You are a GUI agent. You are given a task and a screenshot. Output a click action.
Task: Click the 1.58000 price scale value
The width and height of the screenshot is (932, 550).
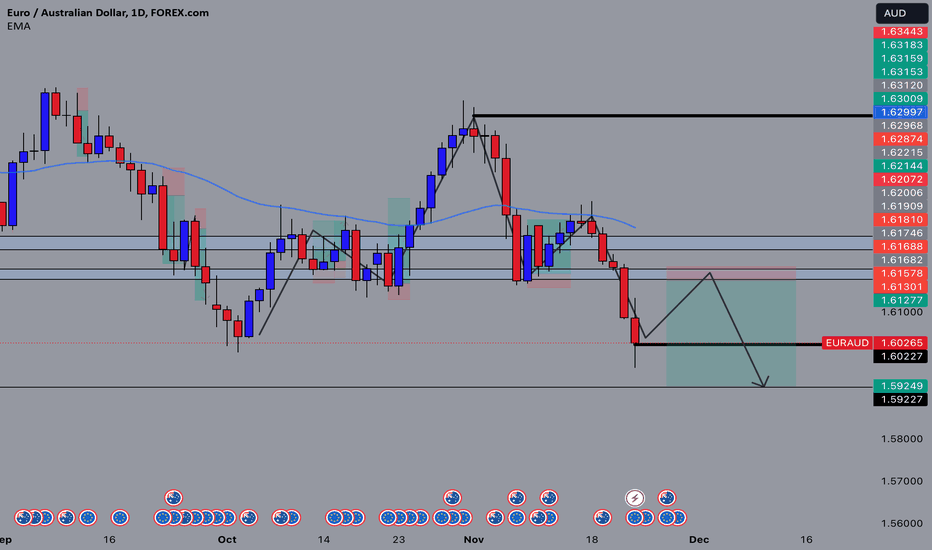tap(902, 439)
